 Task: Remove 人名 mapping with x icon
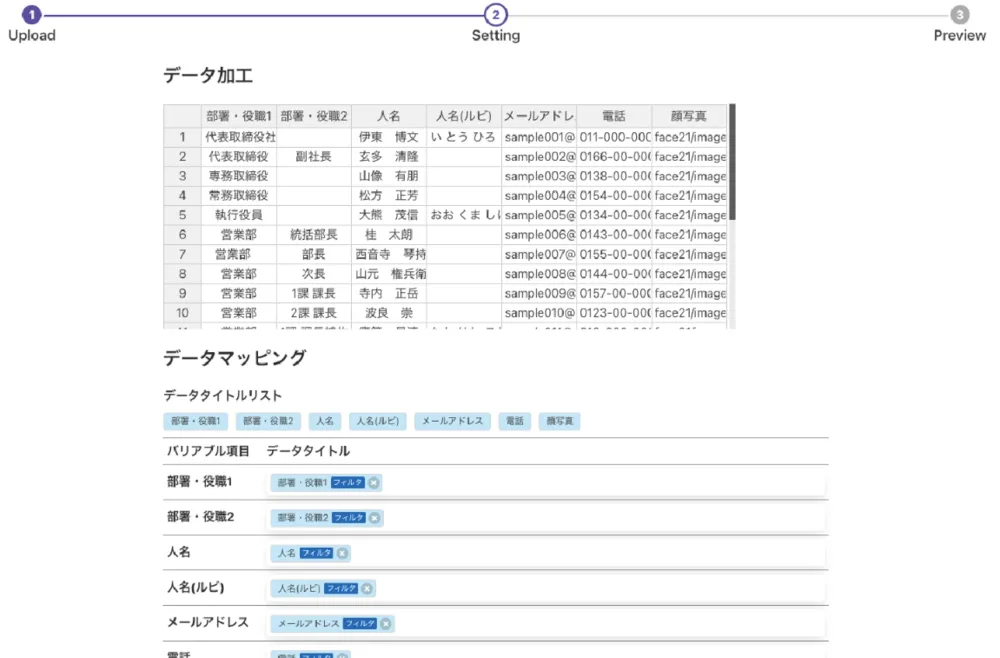click(342, 553)
